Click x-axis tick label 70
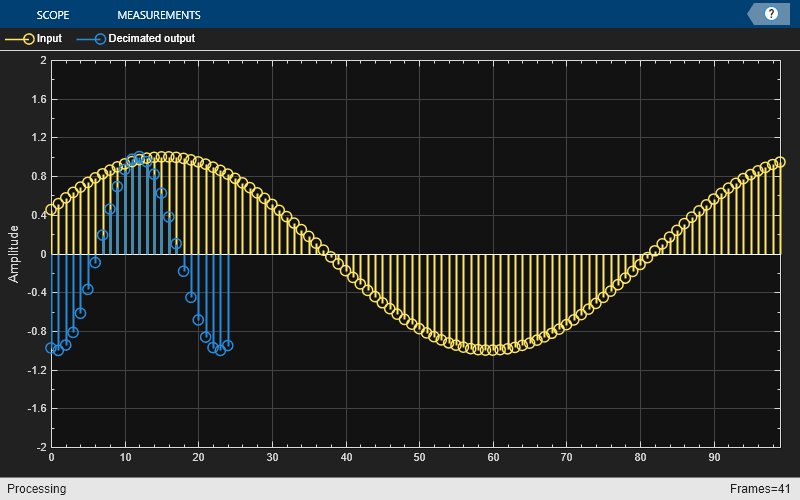 (567, 457)
